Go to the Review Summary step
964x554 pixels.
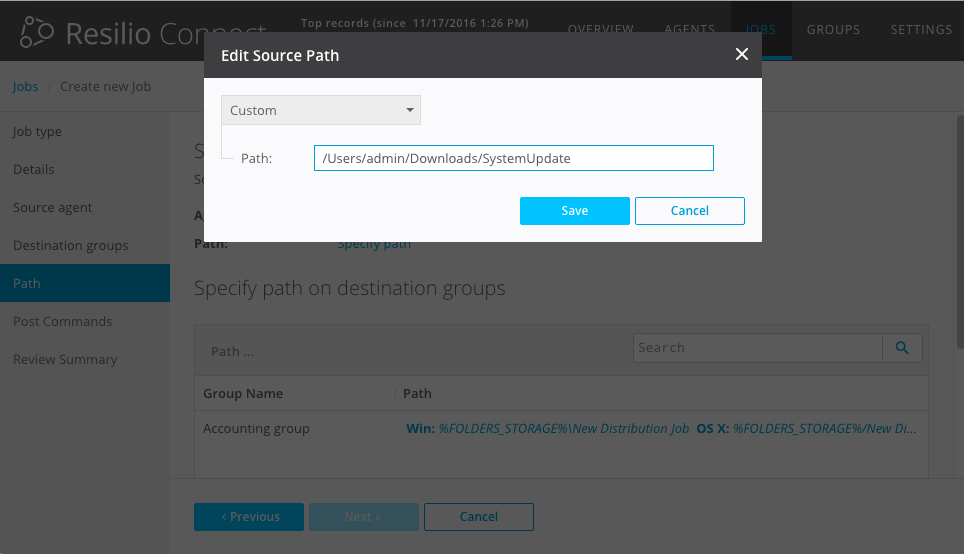tap(65, 360)
